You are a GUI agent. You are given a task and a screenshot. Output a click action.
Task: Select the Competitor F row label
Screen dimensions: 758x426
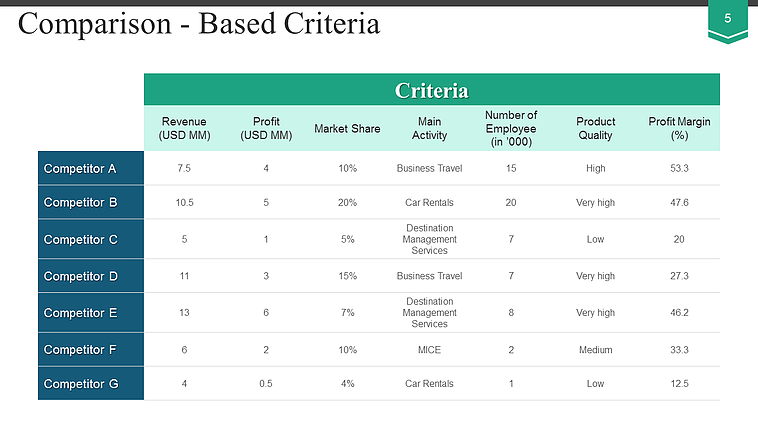point(91,350)
